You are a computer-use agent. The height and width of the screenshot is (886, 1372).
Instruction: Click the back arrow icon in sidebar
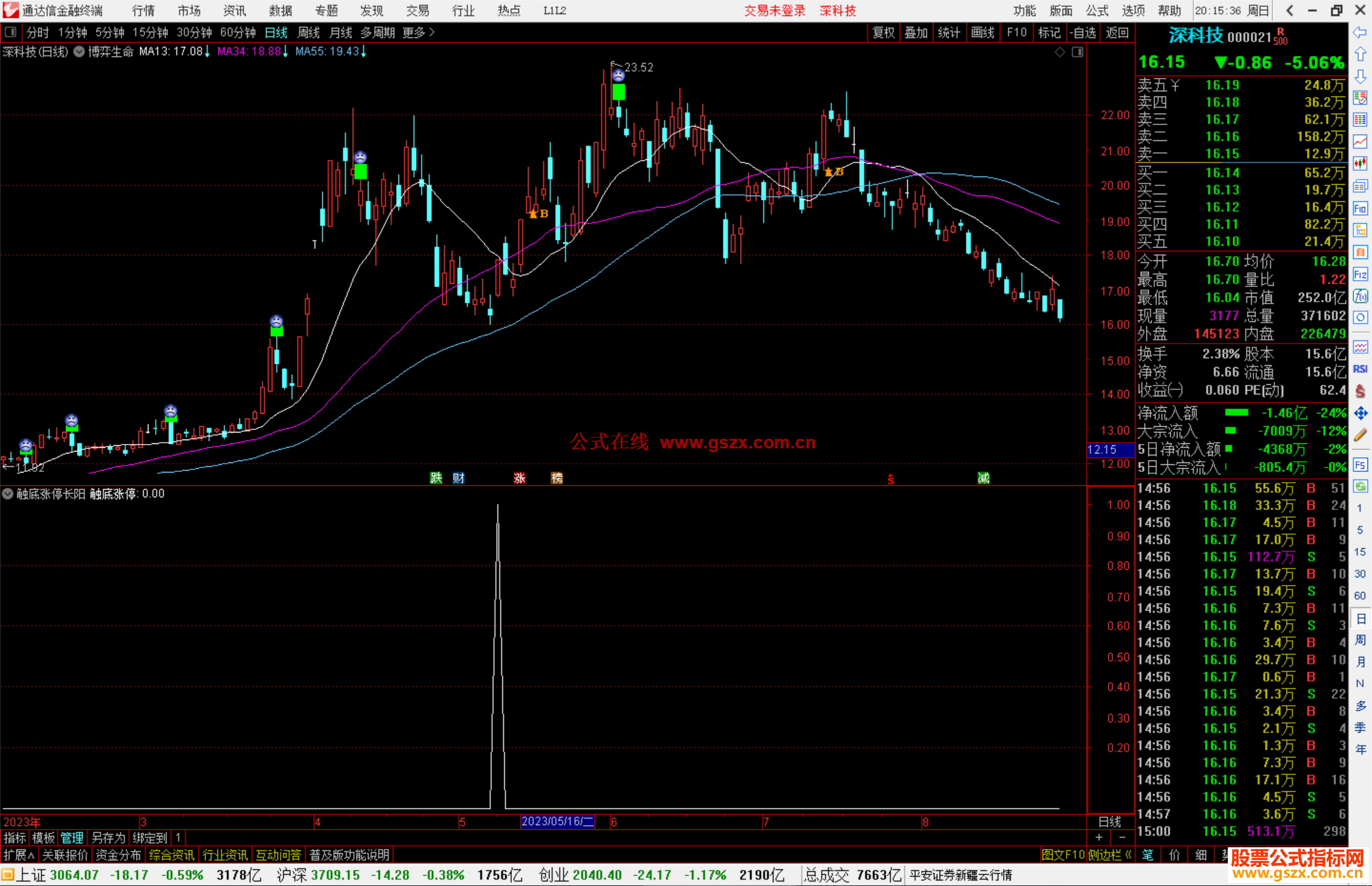1360,32
